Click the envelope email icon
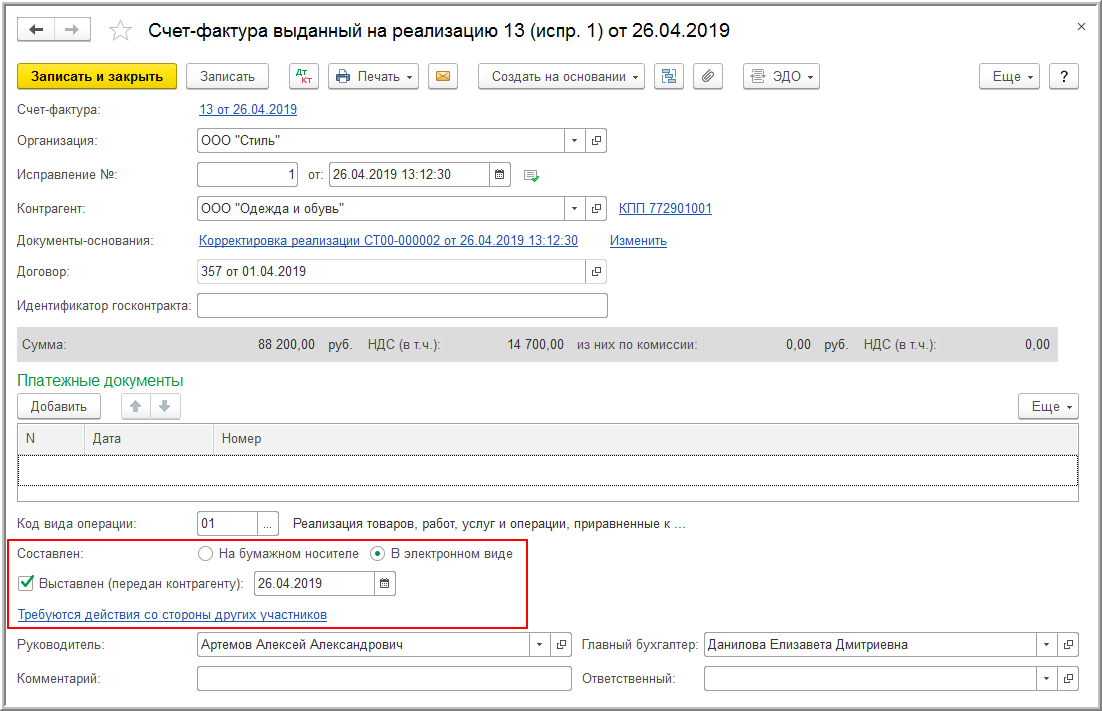 pyautogui.click(x=442, y=77)
